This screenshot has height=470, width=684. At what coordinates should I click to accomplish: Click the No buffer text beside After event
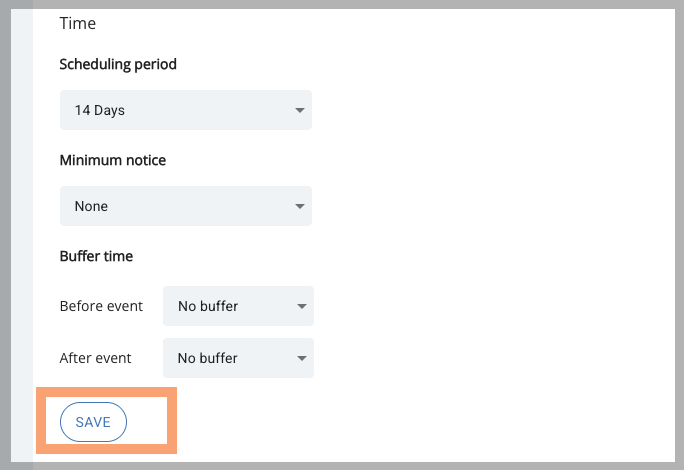208,358
